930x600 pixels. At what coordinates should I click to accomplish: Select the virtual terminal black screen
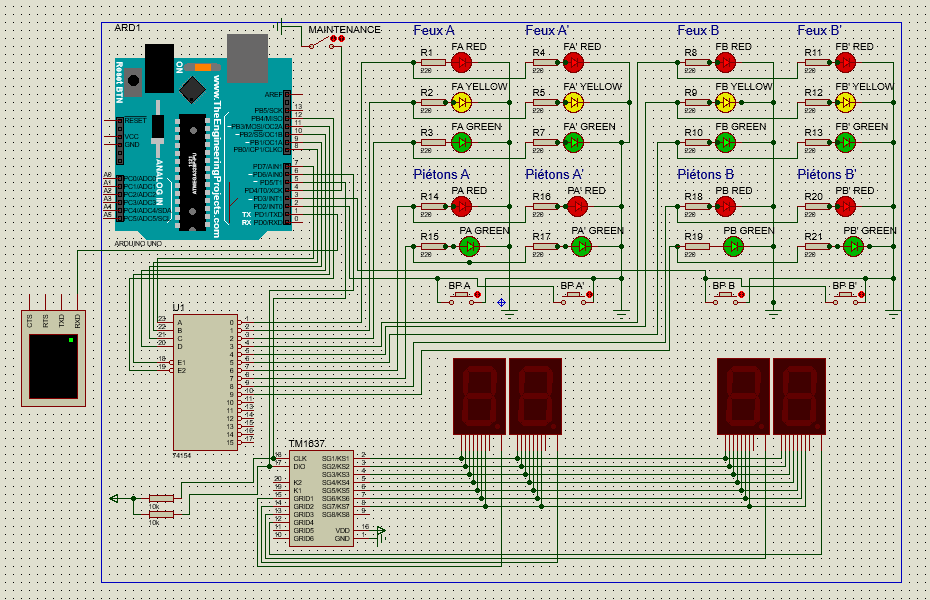point(53,366)
